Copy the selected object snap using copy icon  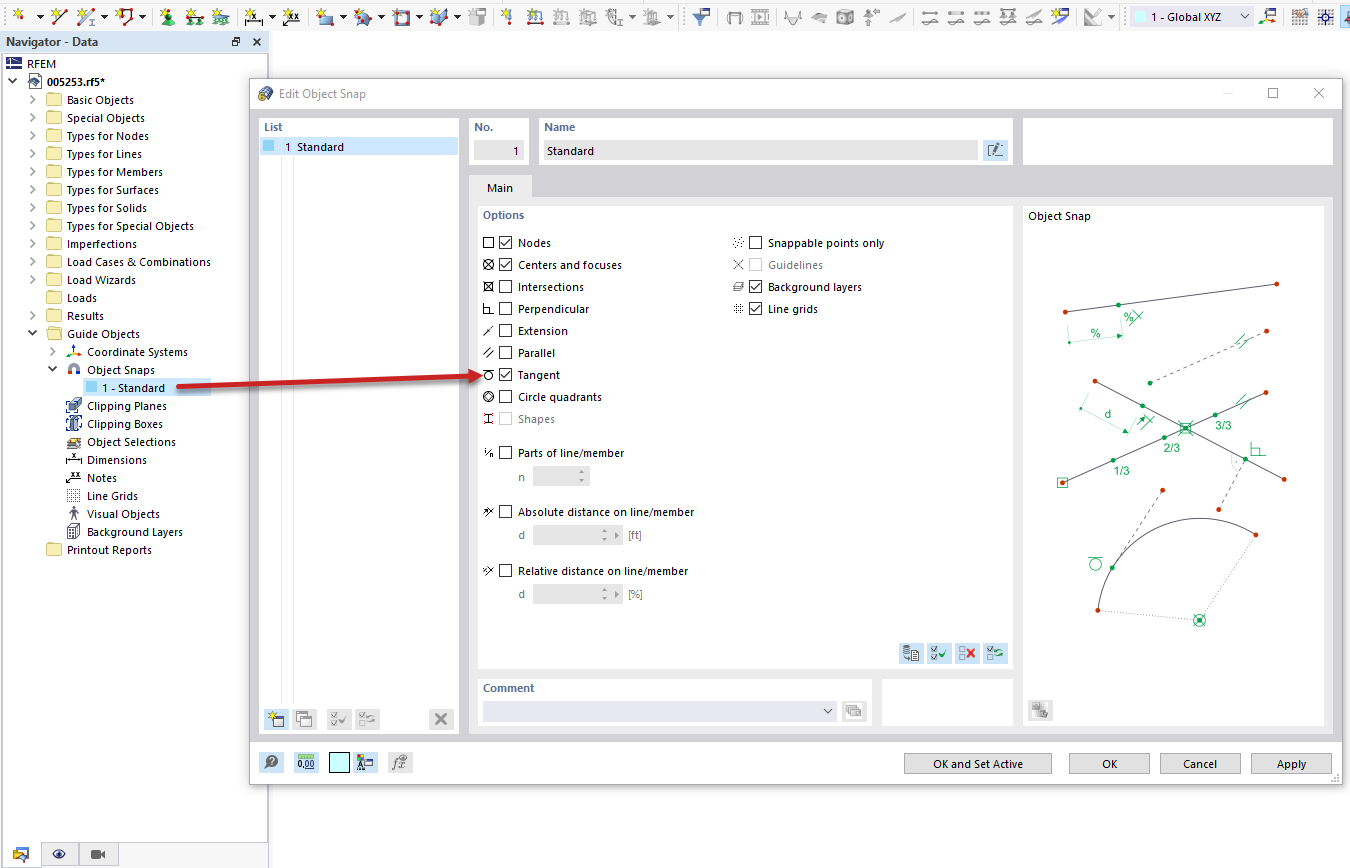[303, 719]
